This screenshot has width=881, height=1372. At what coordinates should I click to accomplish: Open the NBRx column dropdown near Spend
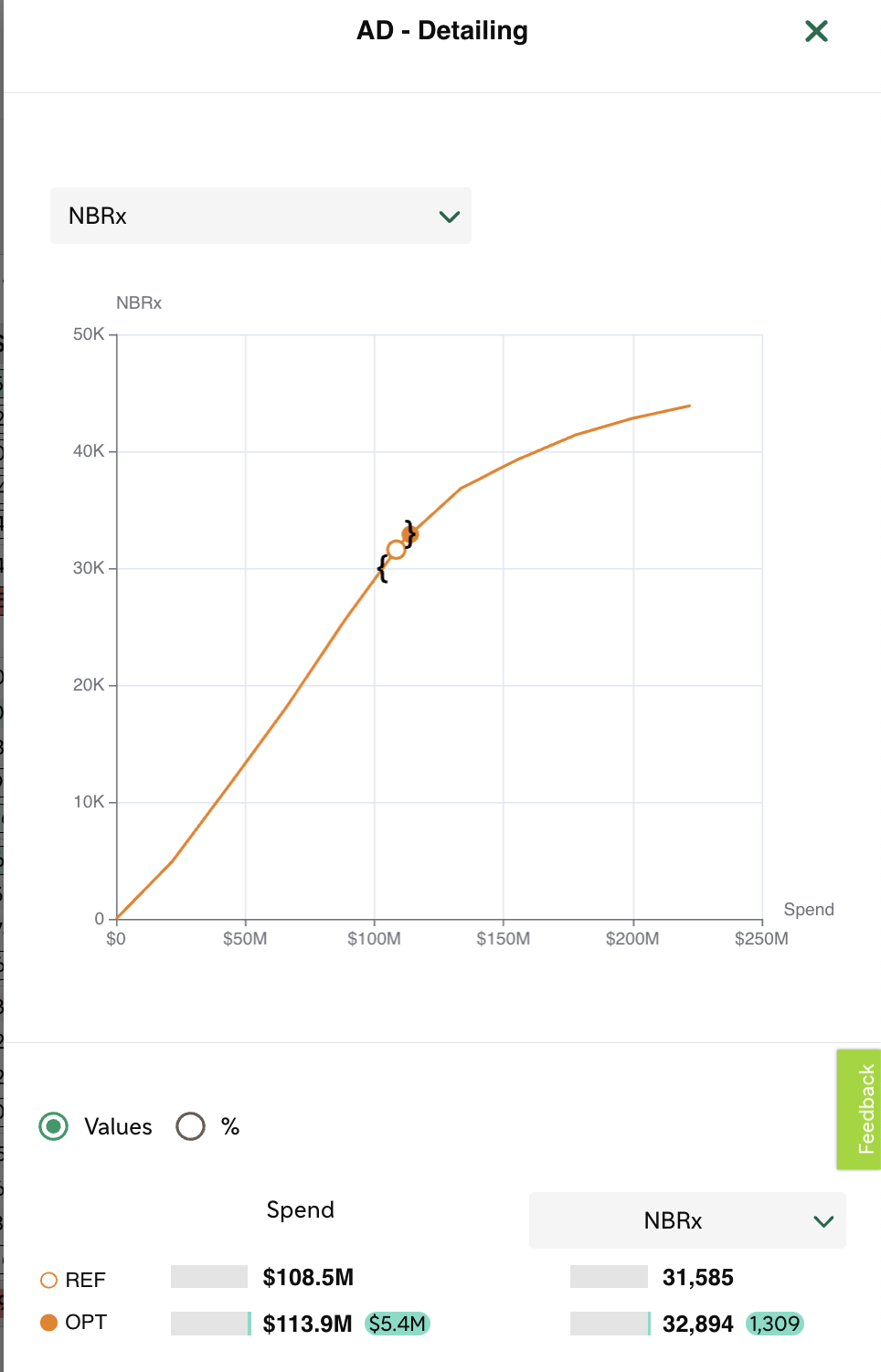pyautogui.click(x=687, y=1220)
